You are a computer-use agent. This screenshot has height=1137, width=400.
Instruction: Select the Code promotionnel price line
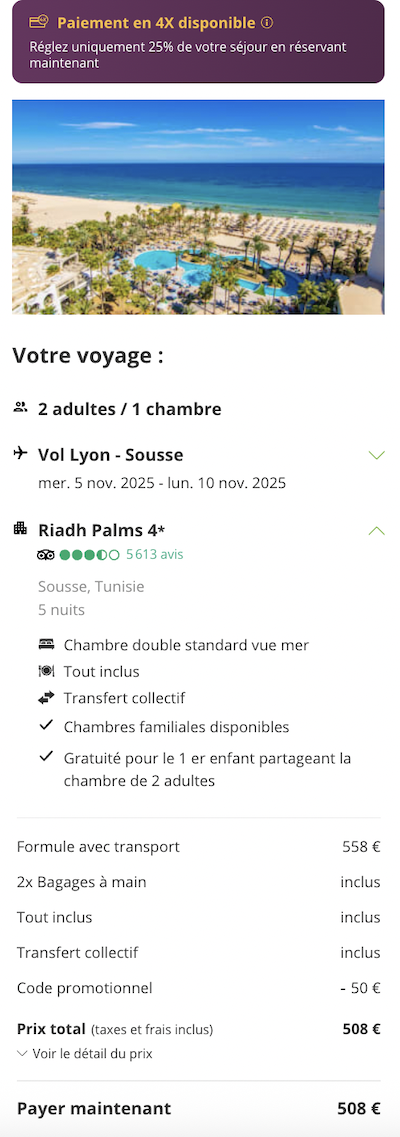pyautogui.click(x=199, y=988)
